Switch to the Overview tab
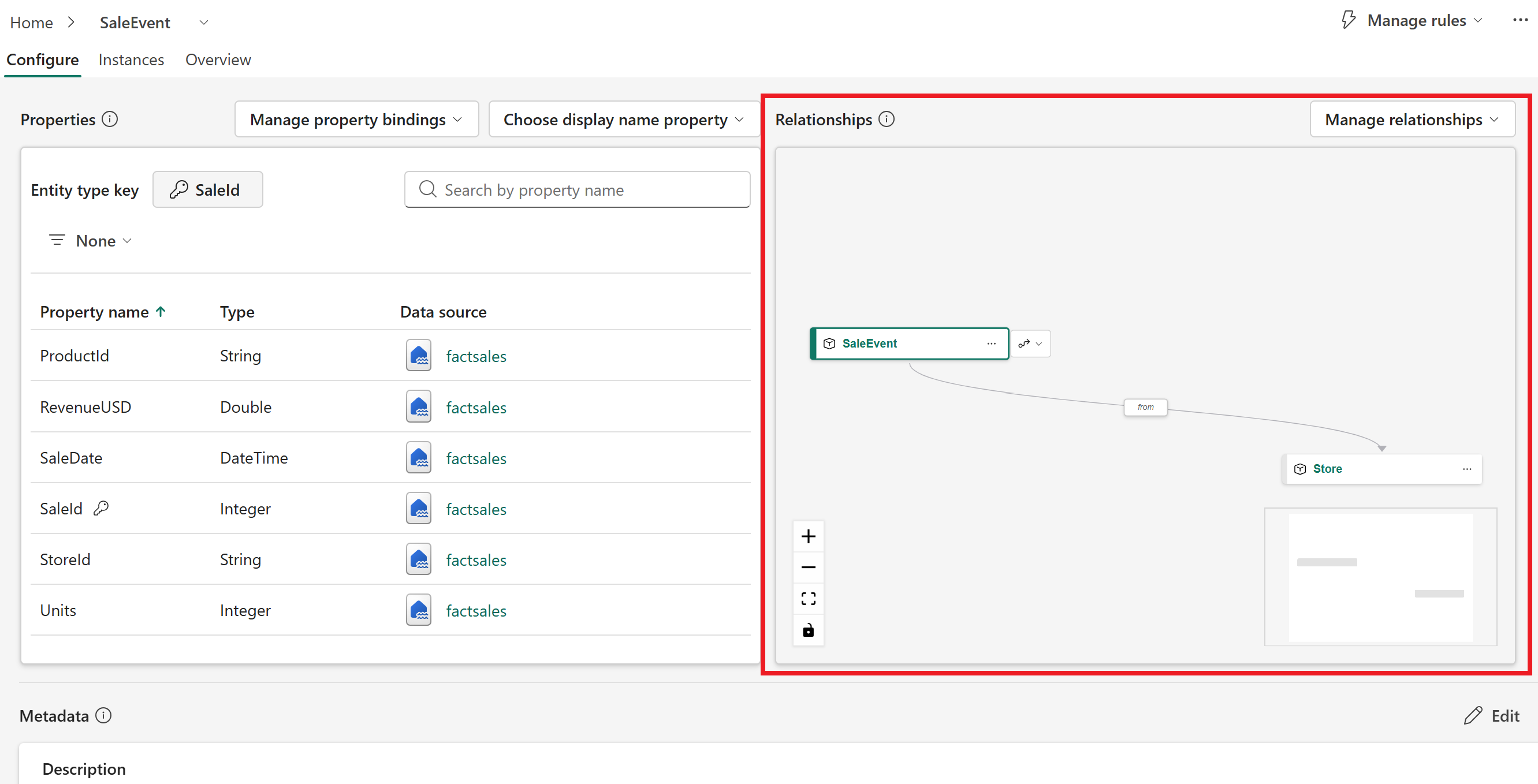 point(218,59)
